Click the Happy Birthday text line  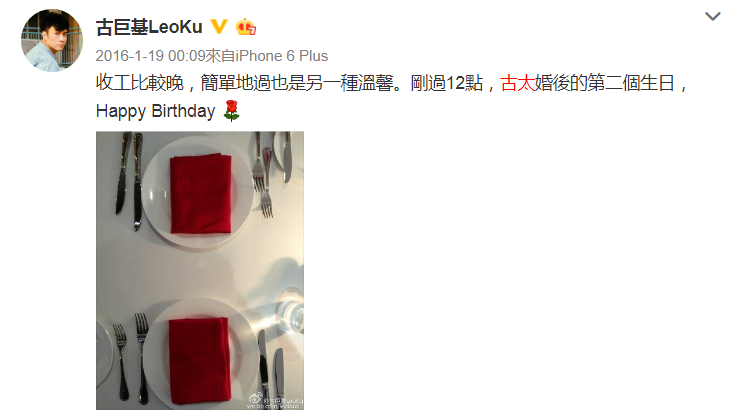[x=155, y=111]
